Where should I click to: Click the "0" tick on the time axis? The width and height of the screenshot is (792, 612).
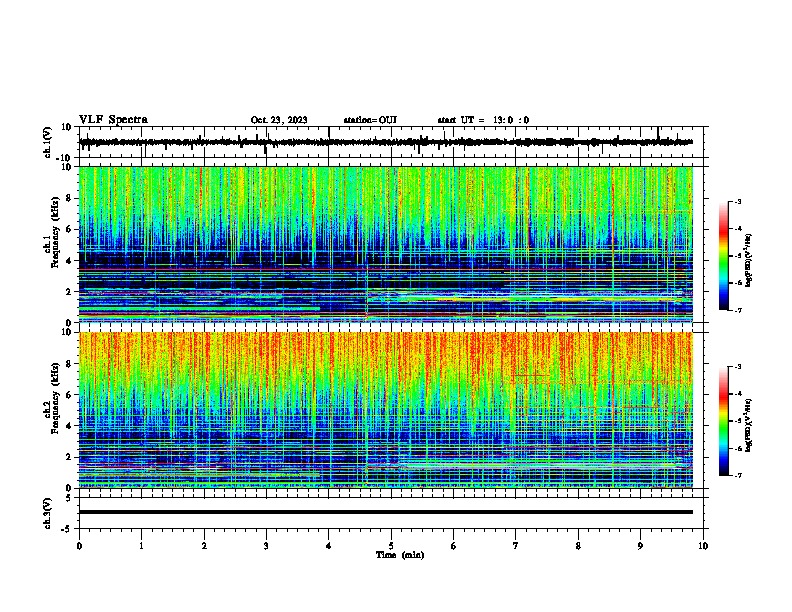coord(79,546)
